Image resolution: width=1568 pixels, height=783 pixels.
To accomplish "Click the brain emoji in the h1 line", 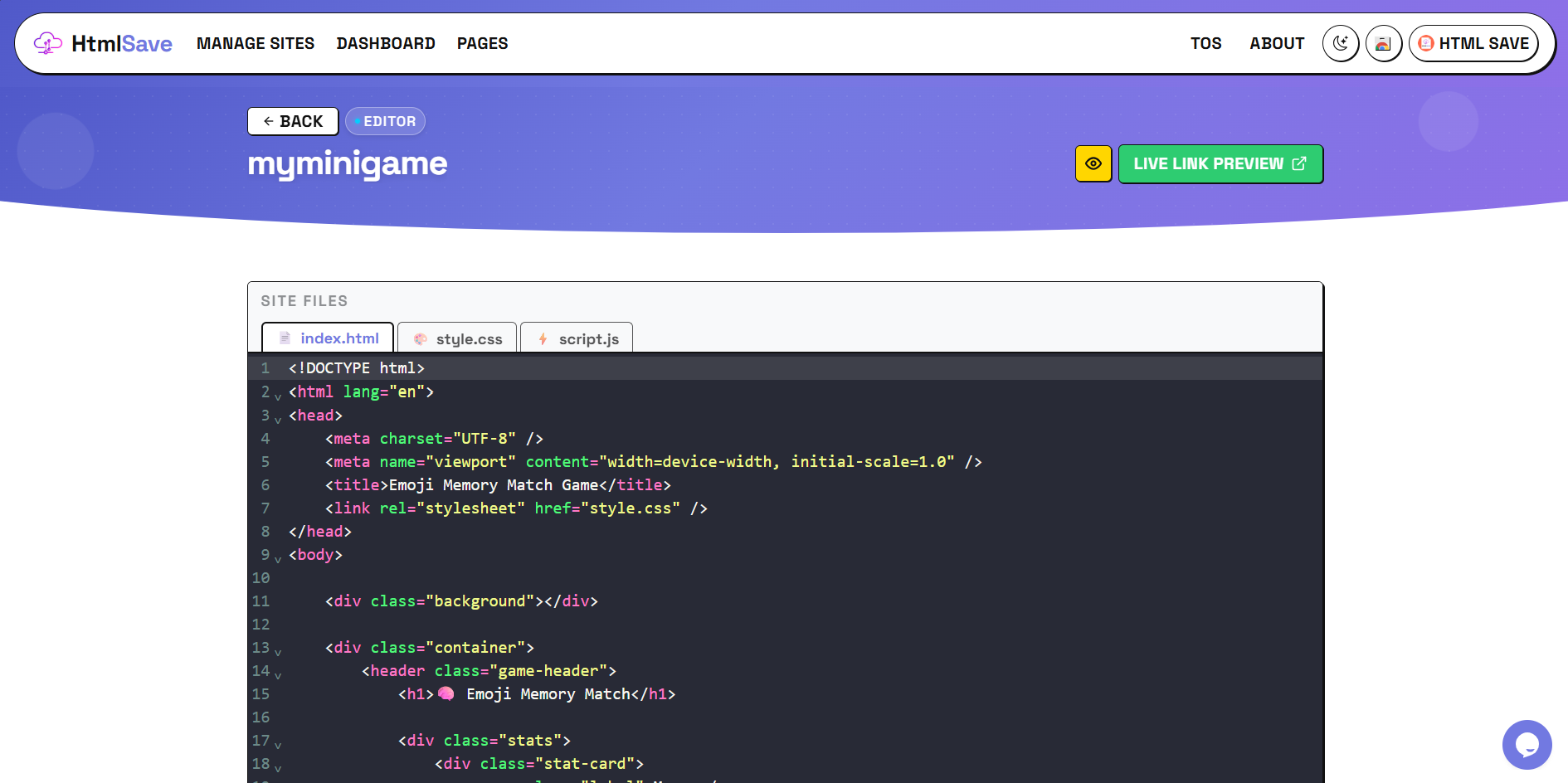I will (446, 693).
